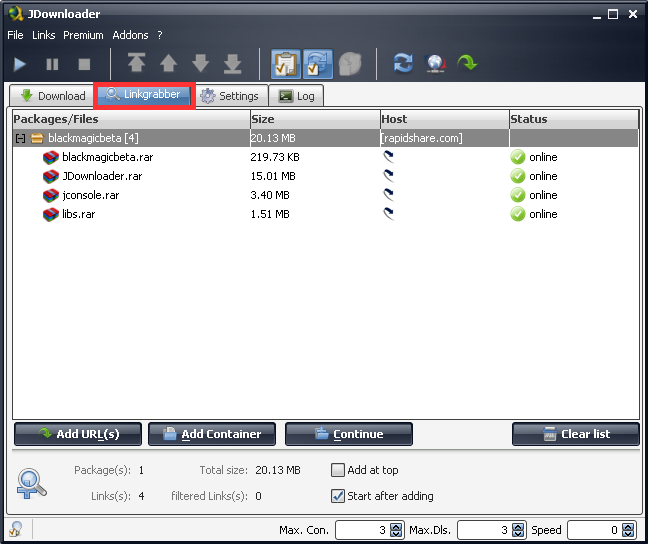Click the Max. Con. value field

[x=362, y=530]
